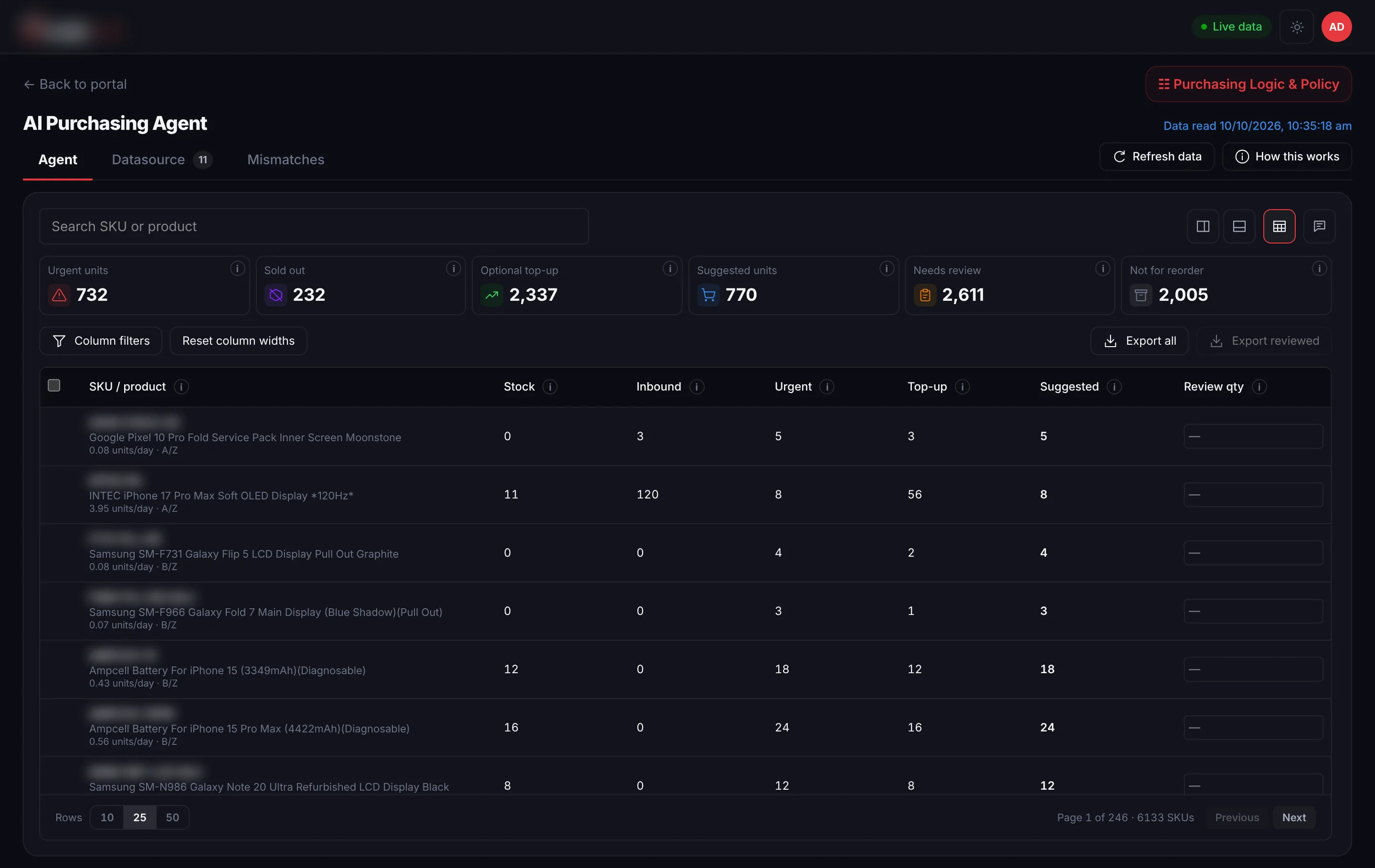Show info for Not for reorder card
Screen dimensions: 1375x868
click(x=1319, y=268)
